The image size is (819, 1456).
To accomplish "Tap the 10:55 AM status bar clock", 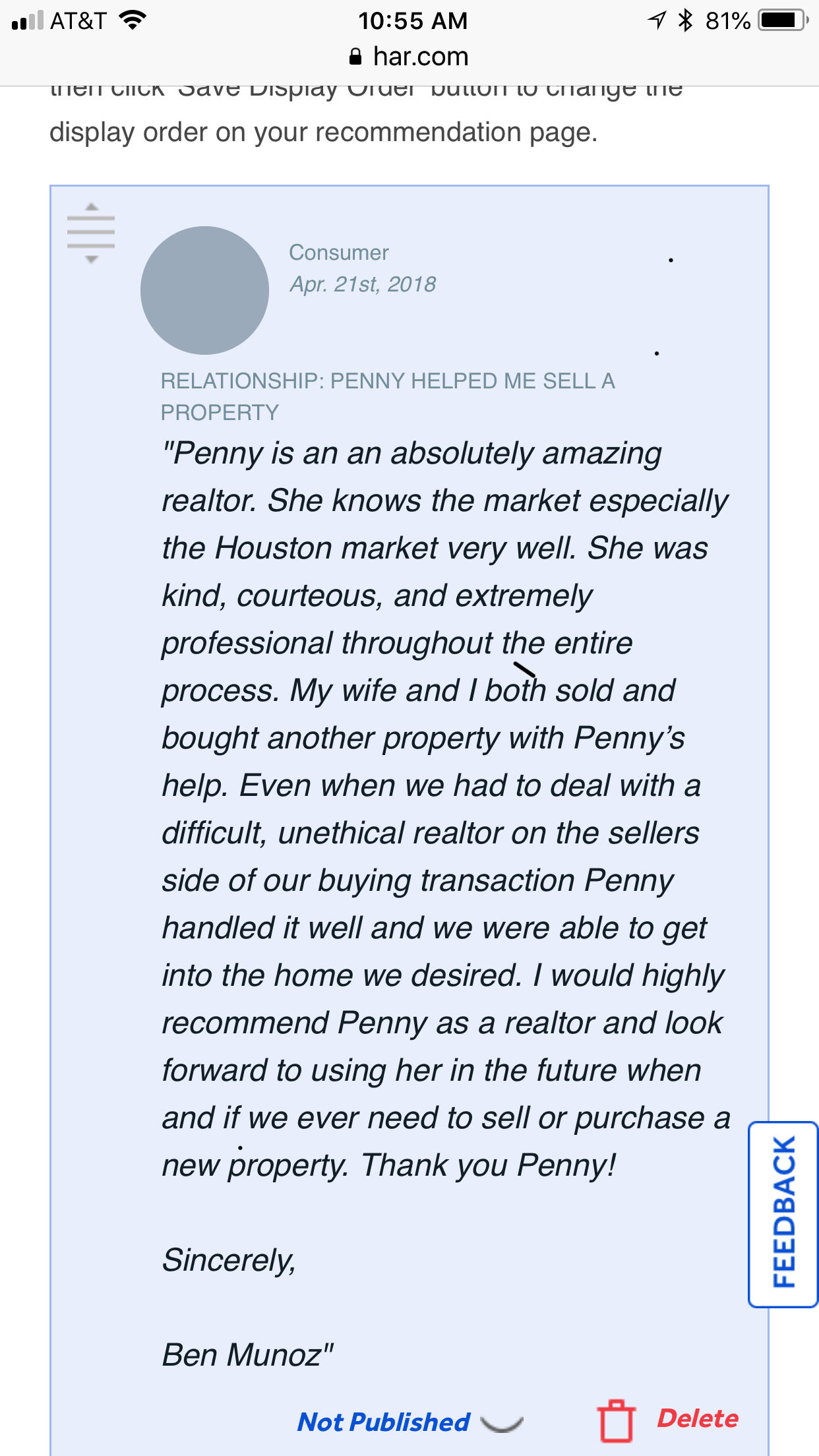I will [x=413, y=21].
